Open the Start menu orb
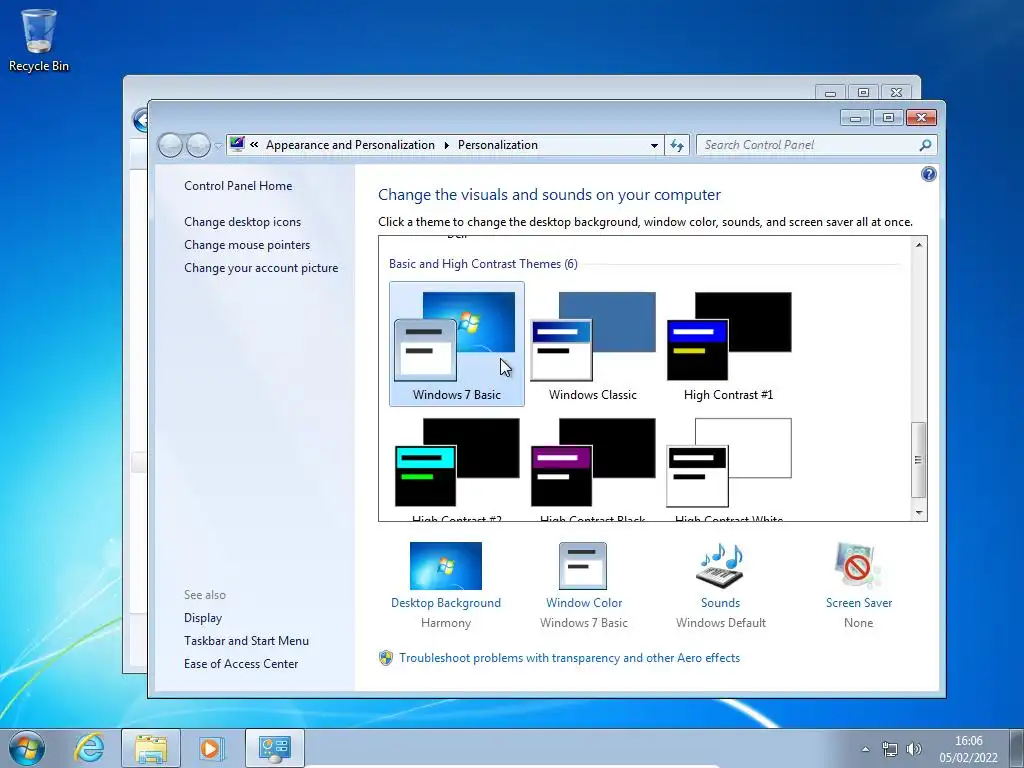 click(27, 748)
